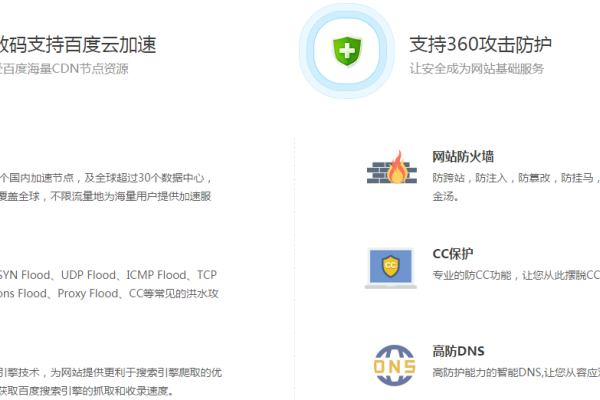The width and height of the screenshot is (600, 400).
Task: Click the heading about 百度云加速
Action: pos(78,44)
